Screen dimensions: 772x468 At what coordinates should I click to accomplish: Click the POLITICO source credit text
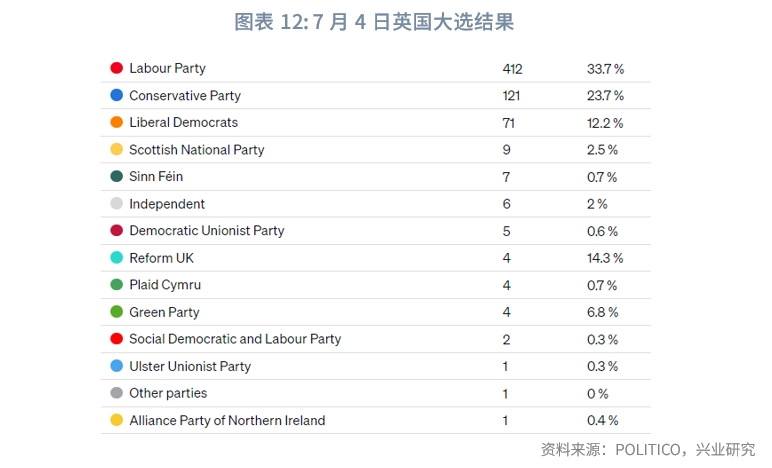click(648, 449)
